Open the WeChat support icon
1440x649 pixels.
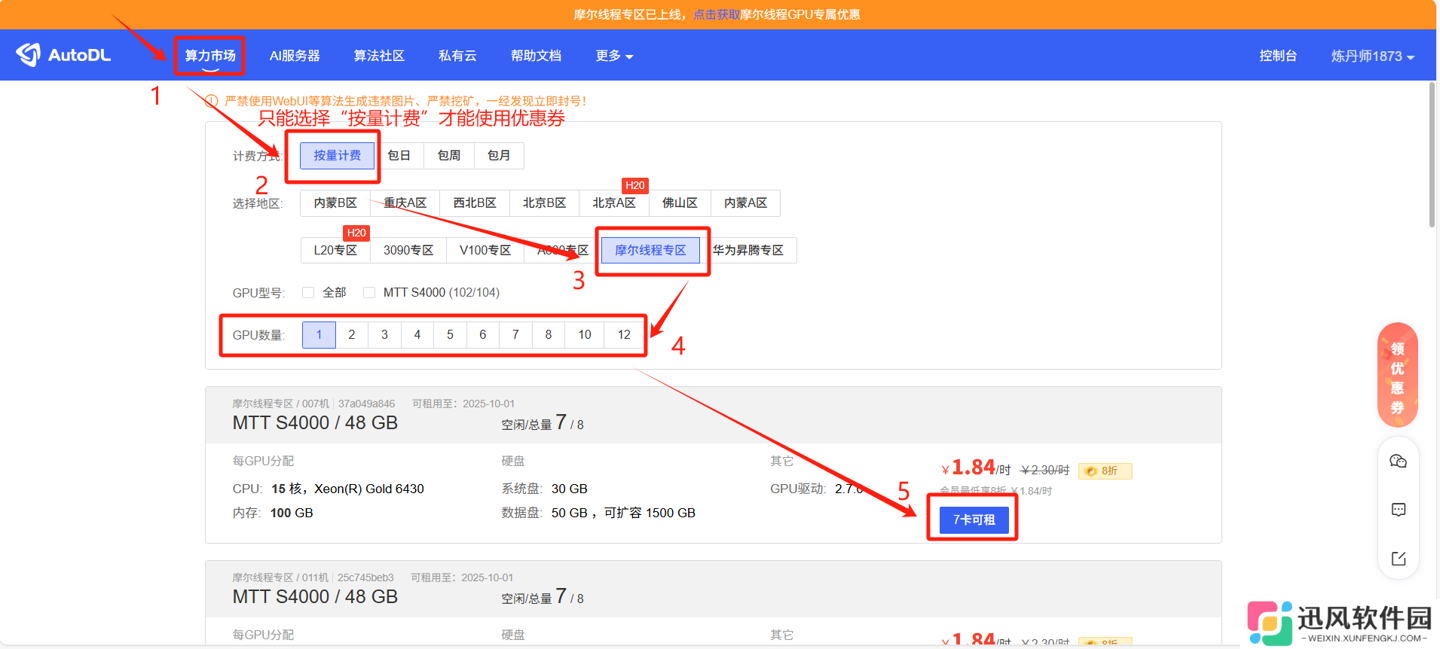coord(1398,461)
